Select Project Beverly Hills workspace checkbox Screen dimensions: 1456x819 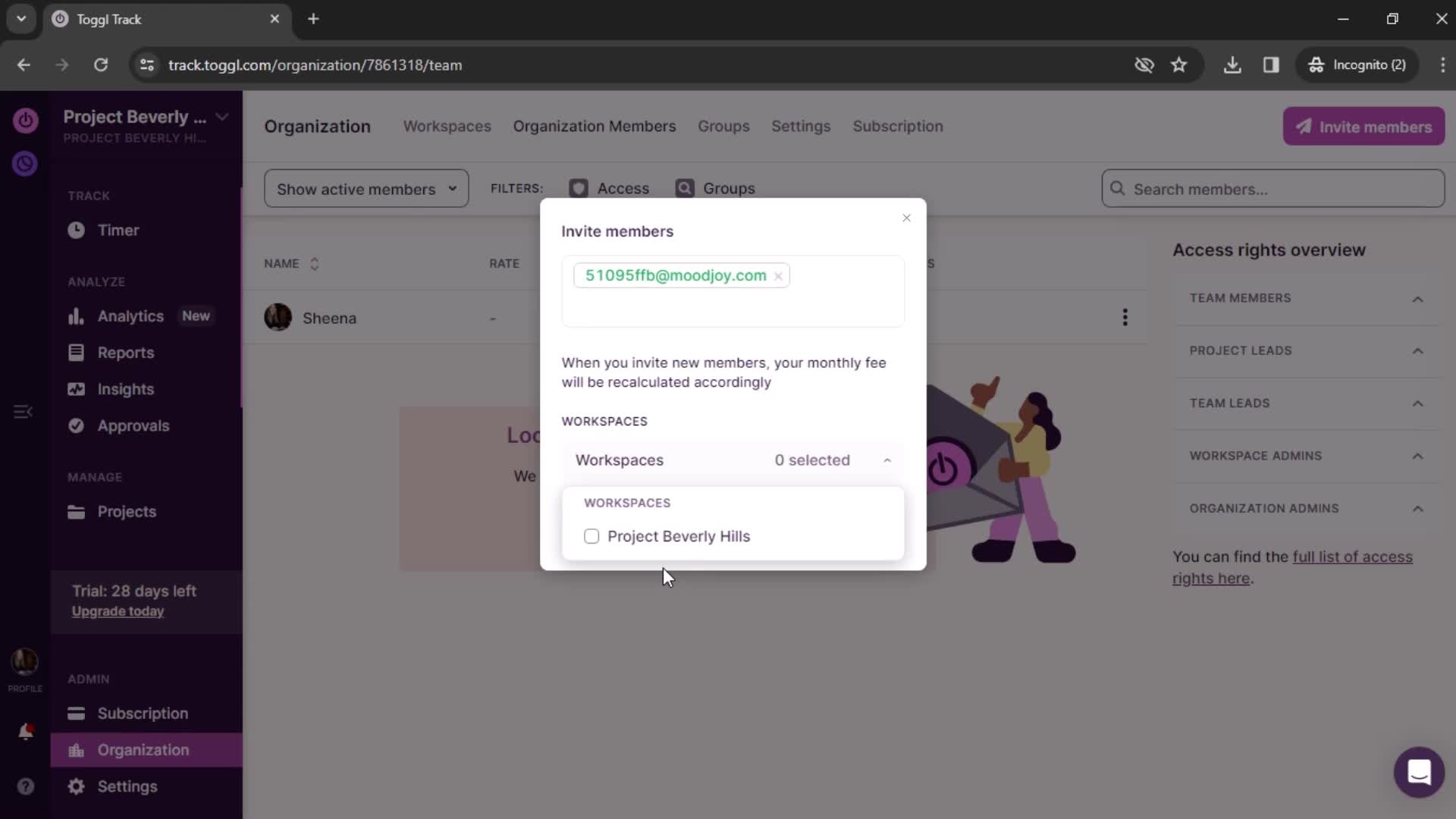click(591, 536)
